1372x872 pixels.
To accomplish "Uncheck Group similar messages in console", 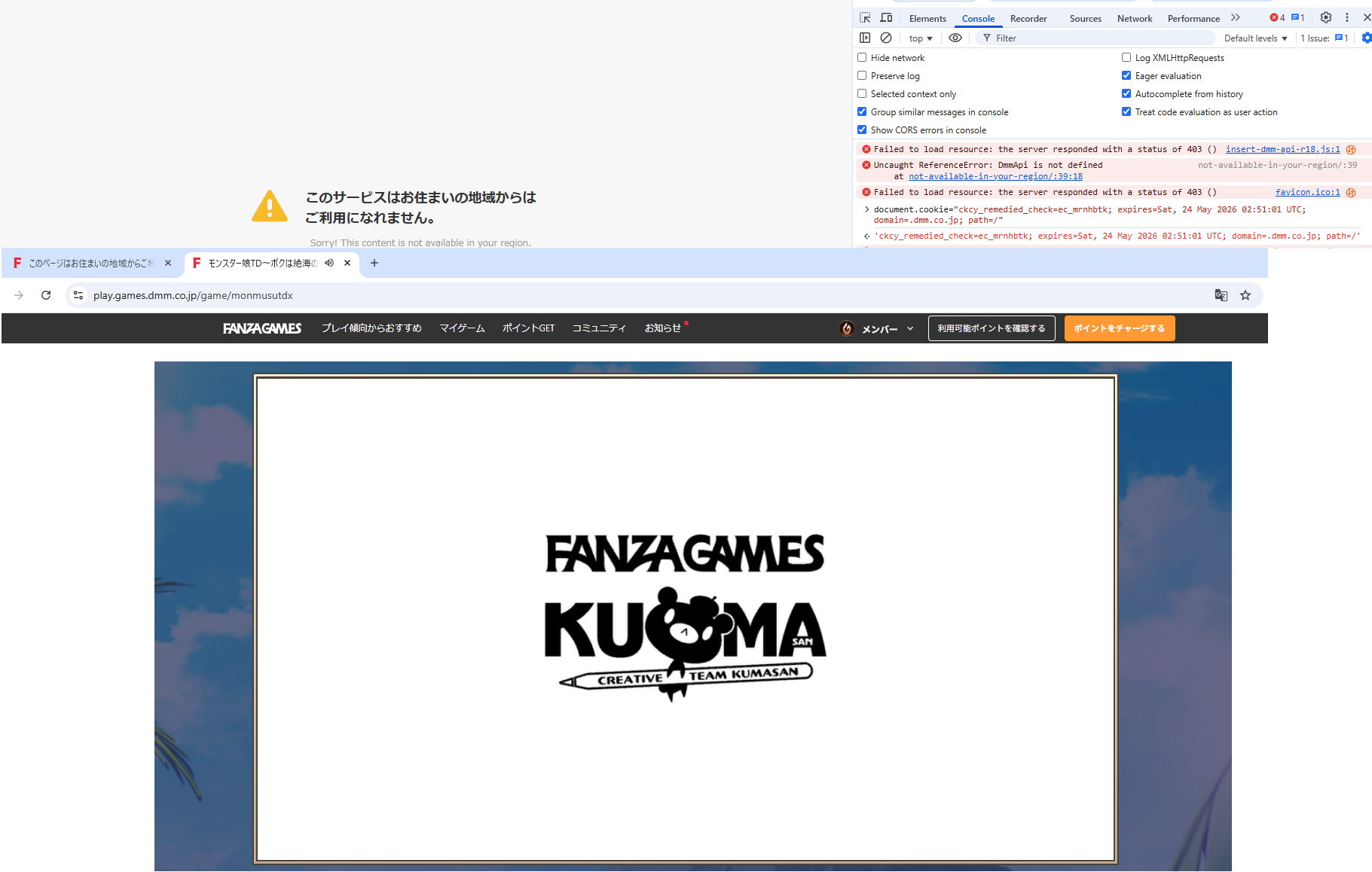I will pos(862,111).
